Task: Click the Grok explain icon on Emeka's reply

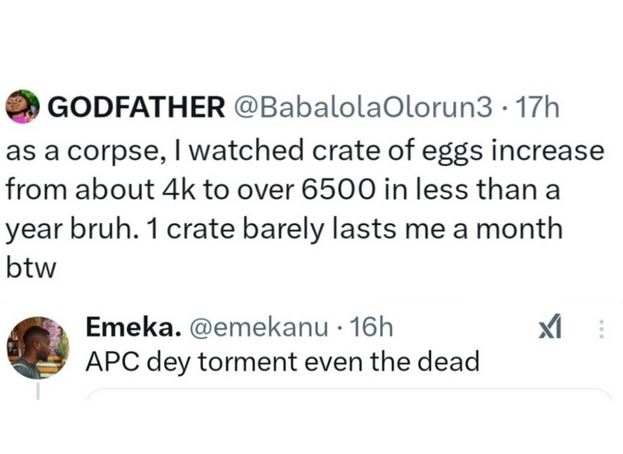Action: pyautogui.click(x=551, y=328)
